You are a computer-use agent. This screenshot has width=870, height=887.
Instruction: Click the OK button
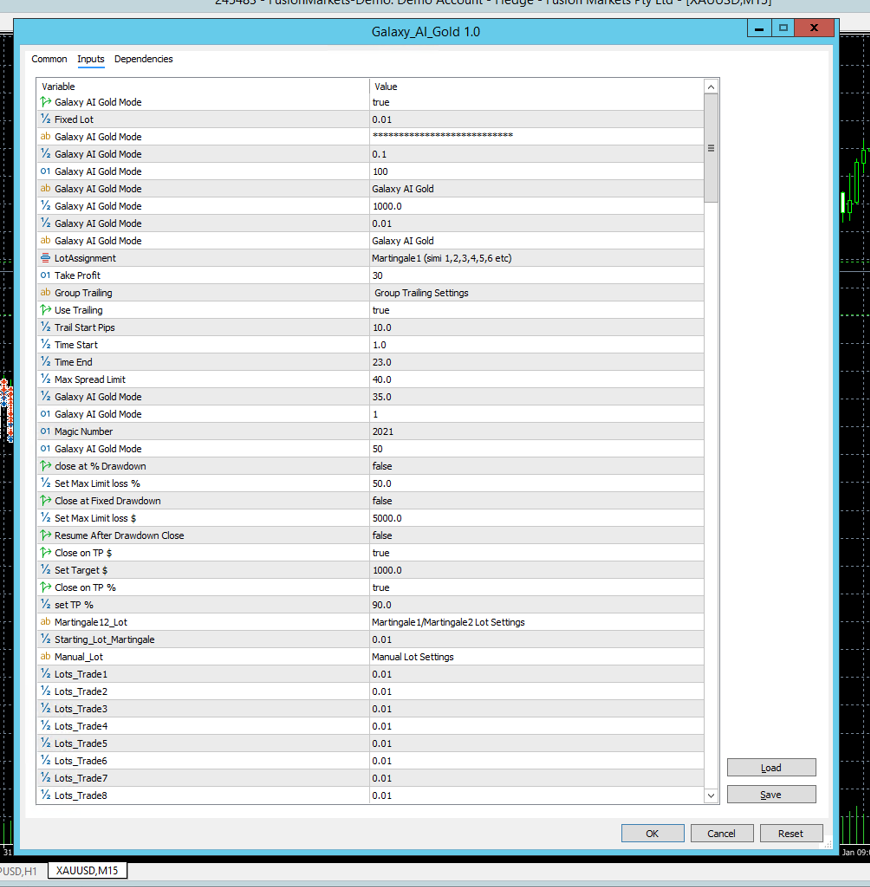(x=652, y=833)
